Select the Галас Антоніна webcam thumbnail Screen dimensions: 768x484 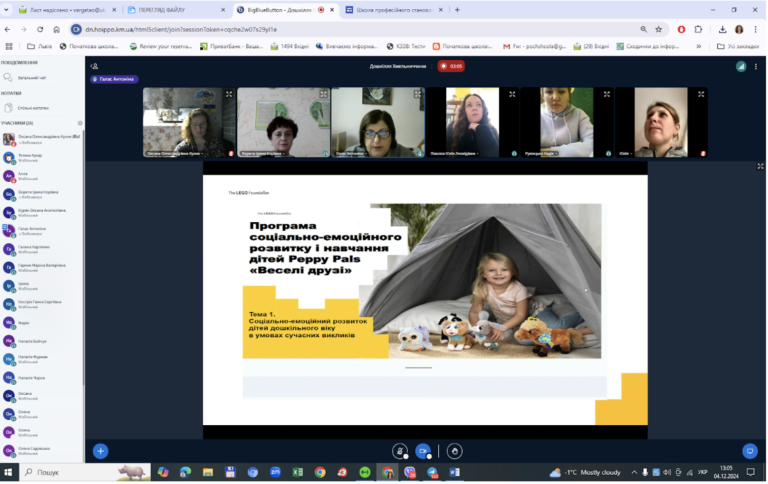tap(378, 122)
